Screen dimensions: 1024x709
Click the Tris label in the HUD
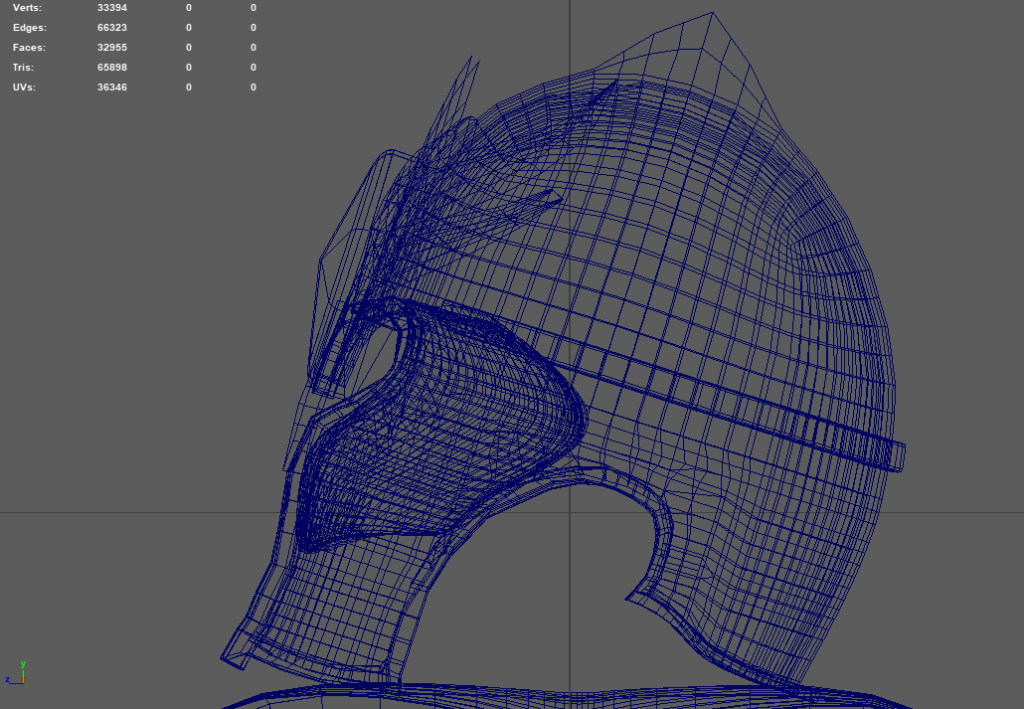coord(24,68)
